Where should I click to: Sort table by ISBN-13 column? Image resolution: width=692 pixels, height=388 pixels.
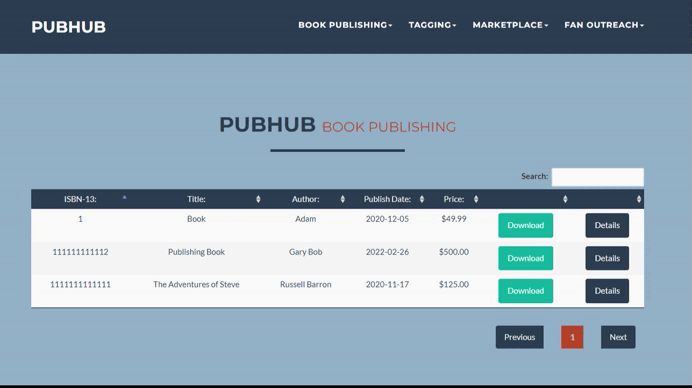[80, 199]
